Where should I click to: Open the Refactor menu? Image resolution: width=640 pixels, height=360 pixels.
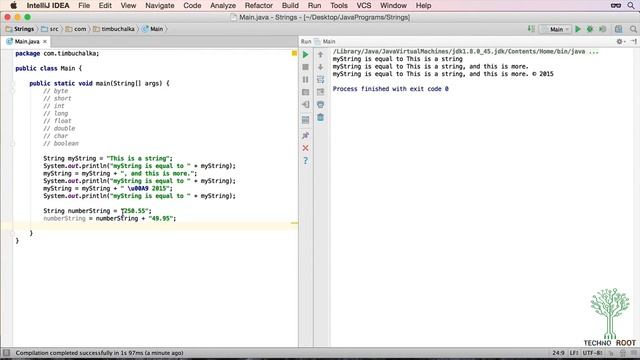pos(258,6)
